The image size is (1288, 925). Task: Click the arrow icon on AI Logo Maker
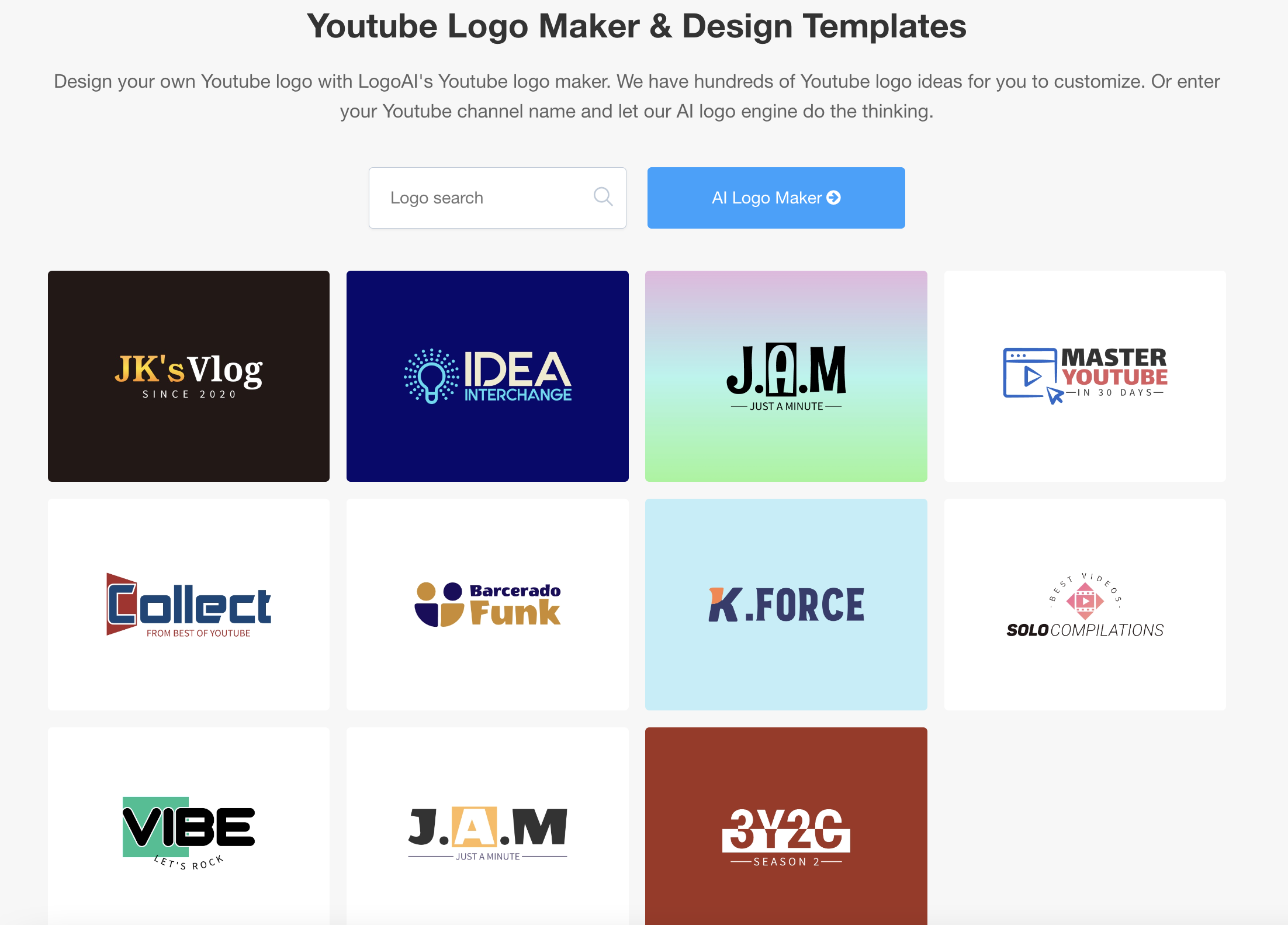click(834, 198)
